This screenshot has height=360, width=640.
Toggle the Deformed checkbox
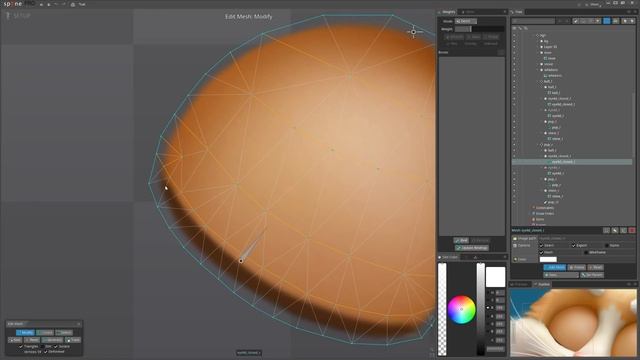pyautogui.click(x=46, y=351)
